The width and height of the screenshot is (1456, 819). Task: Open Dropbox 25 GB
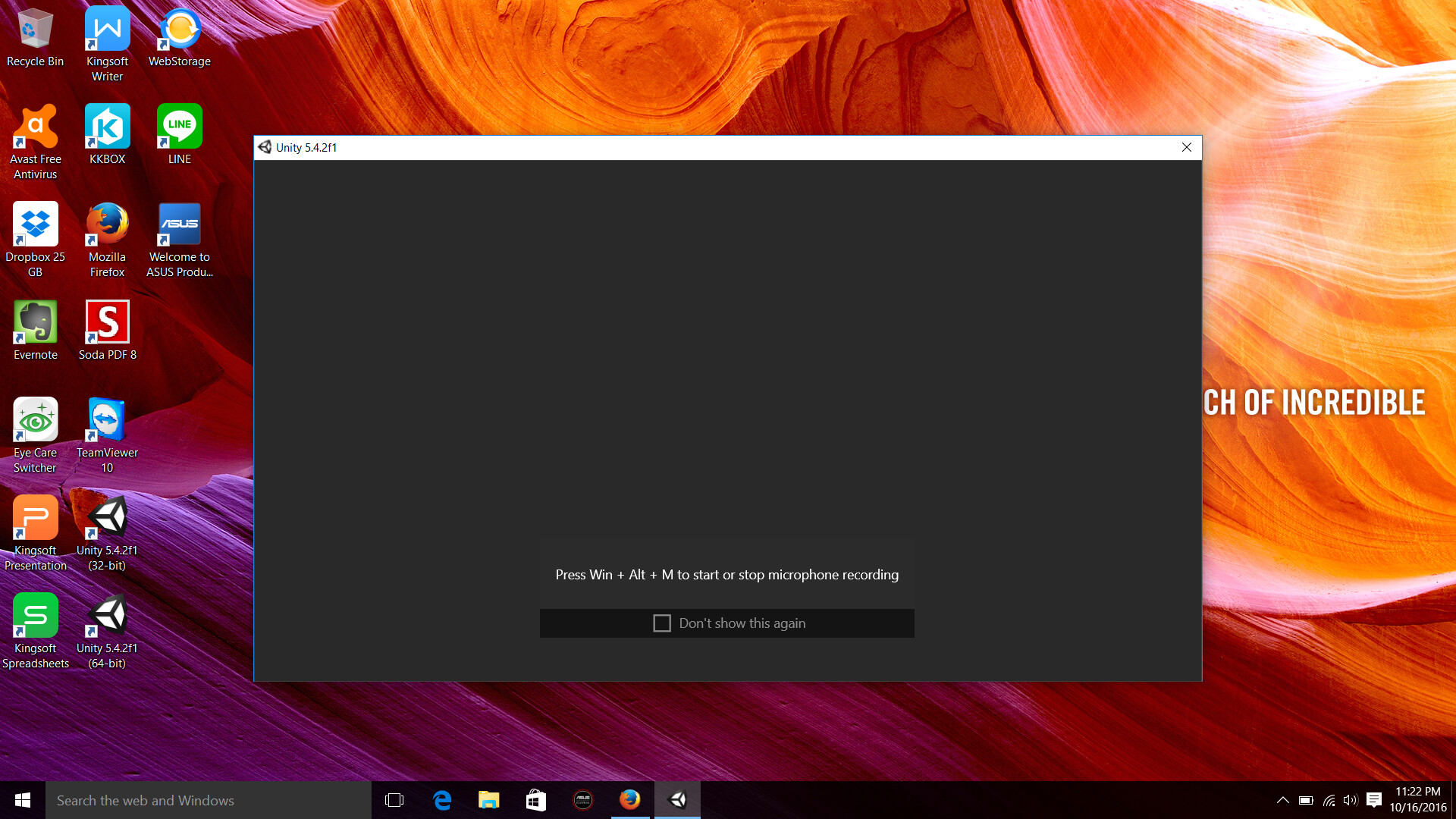point(35,224)
